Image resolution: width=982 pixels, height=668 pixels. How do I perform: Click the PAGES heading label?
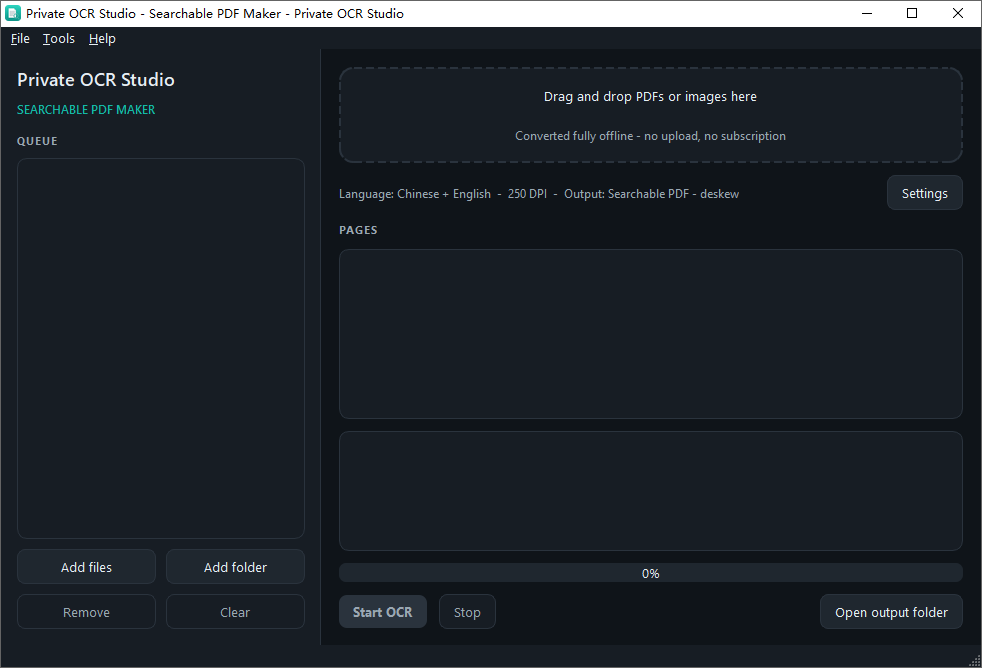[x=358, y=230]
